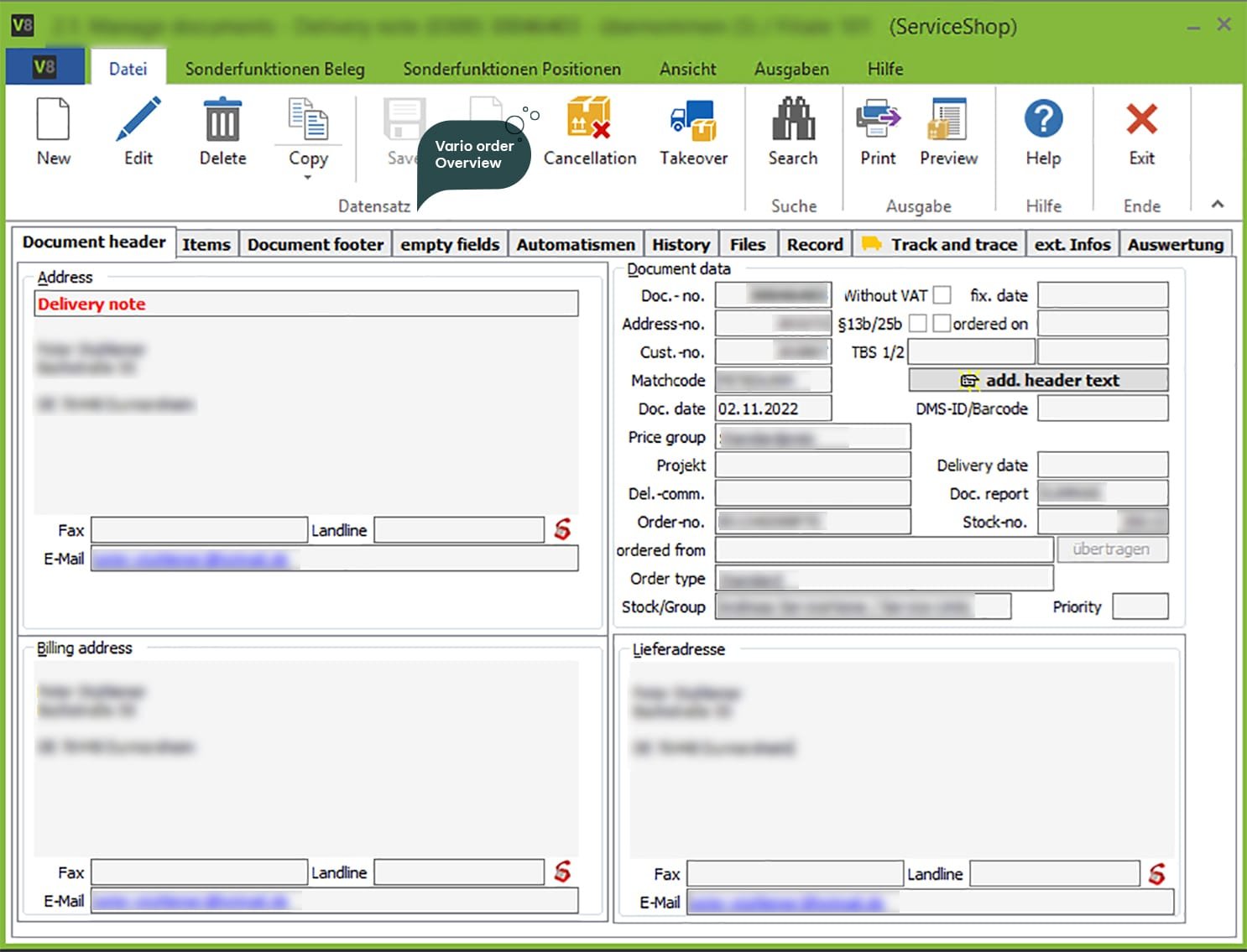Switch to the Items tab
This screenshot has width=1247, height=952.
[x=206, y=245]
